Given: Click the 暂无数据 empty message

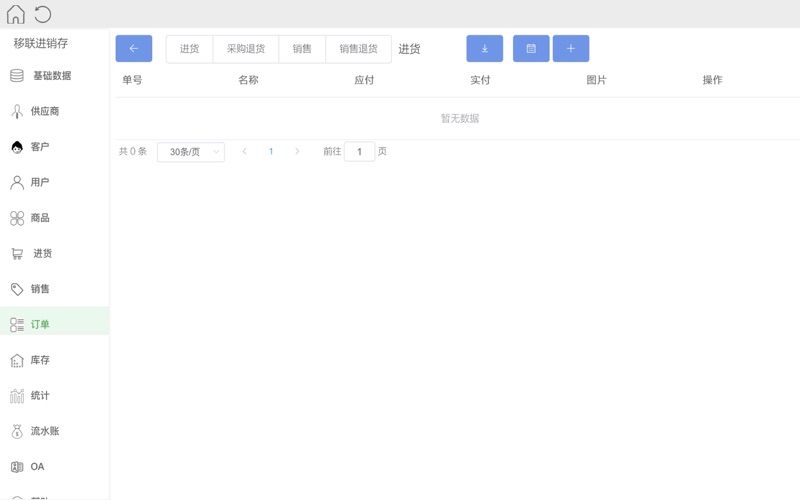Looking at the screenshot, I should coord(460,118).
